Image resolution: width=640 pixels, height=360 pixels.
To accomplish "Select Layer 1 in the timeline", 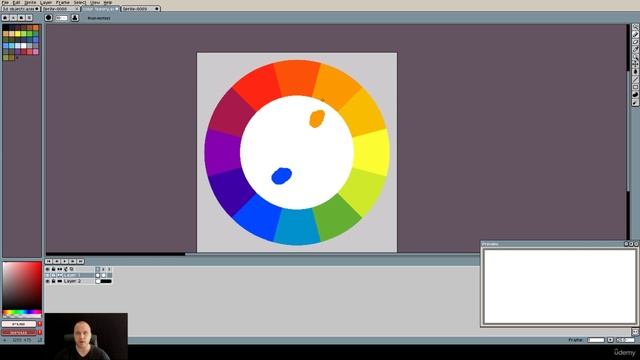I will 78,276.
